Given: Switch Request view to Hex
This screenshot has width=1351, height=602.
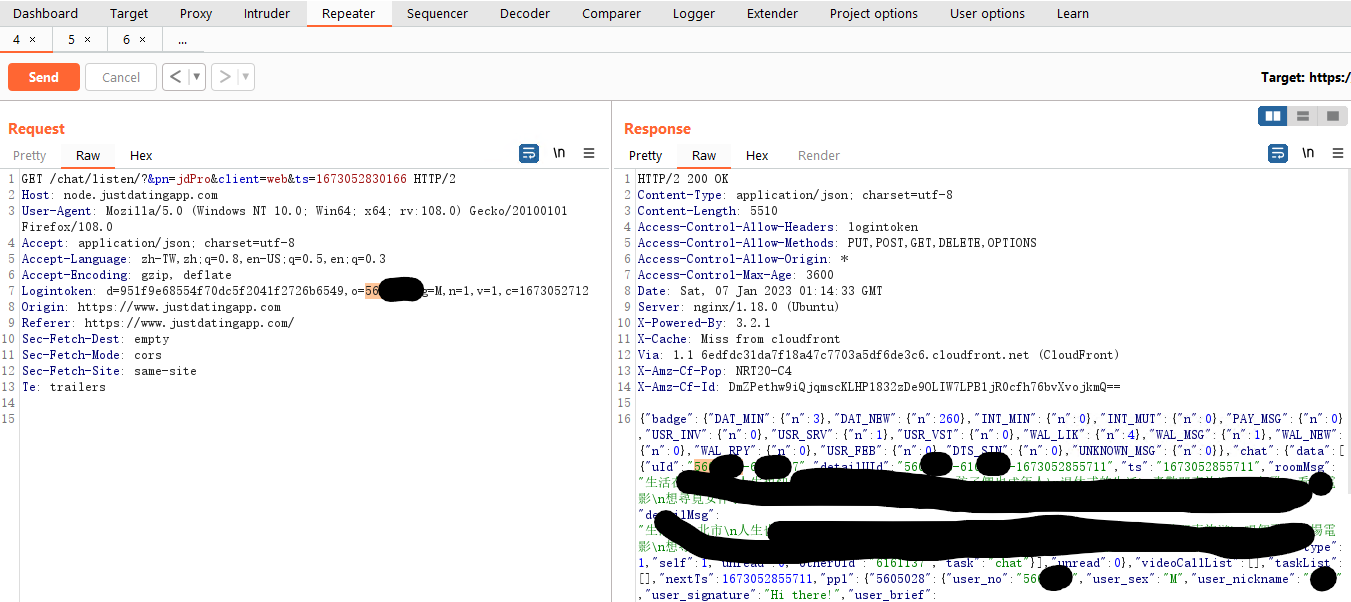Looking at the screenshot, I should click(x=141, y=155).
